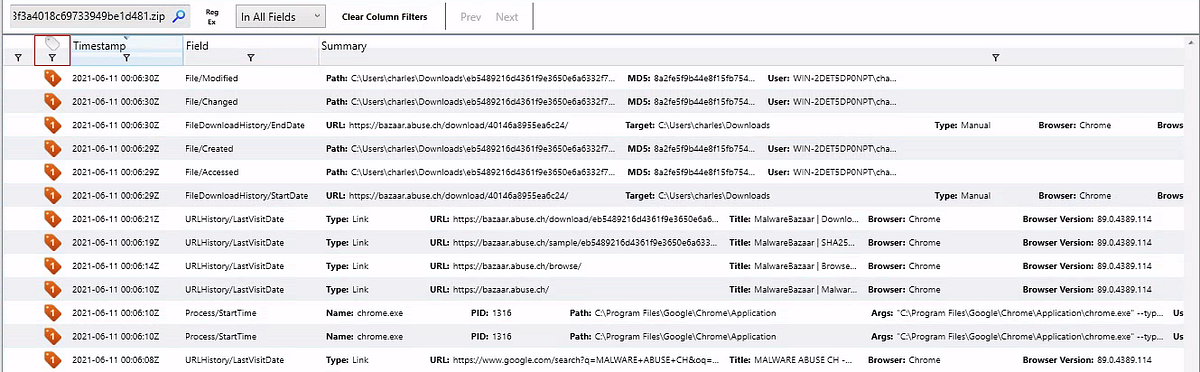Click tag icon of FileDownloadHistory/EndDate row
This screenshot has height=372, width=1200.
pos(53,124)
